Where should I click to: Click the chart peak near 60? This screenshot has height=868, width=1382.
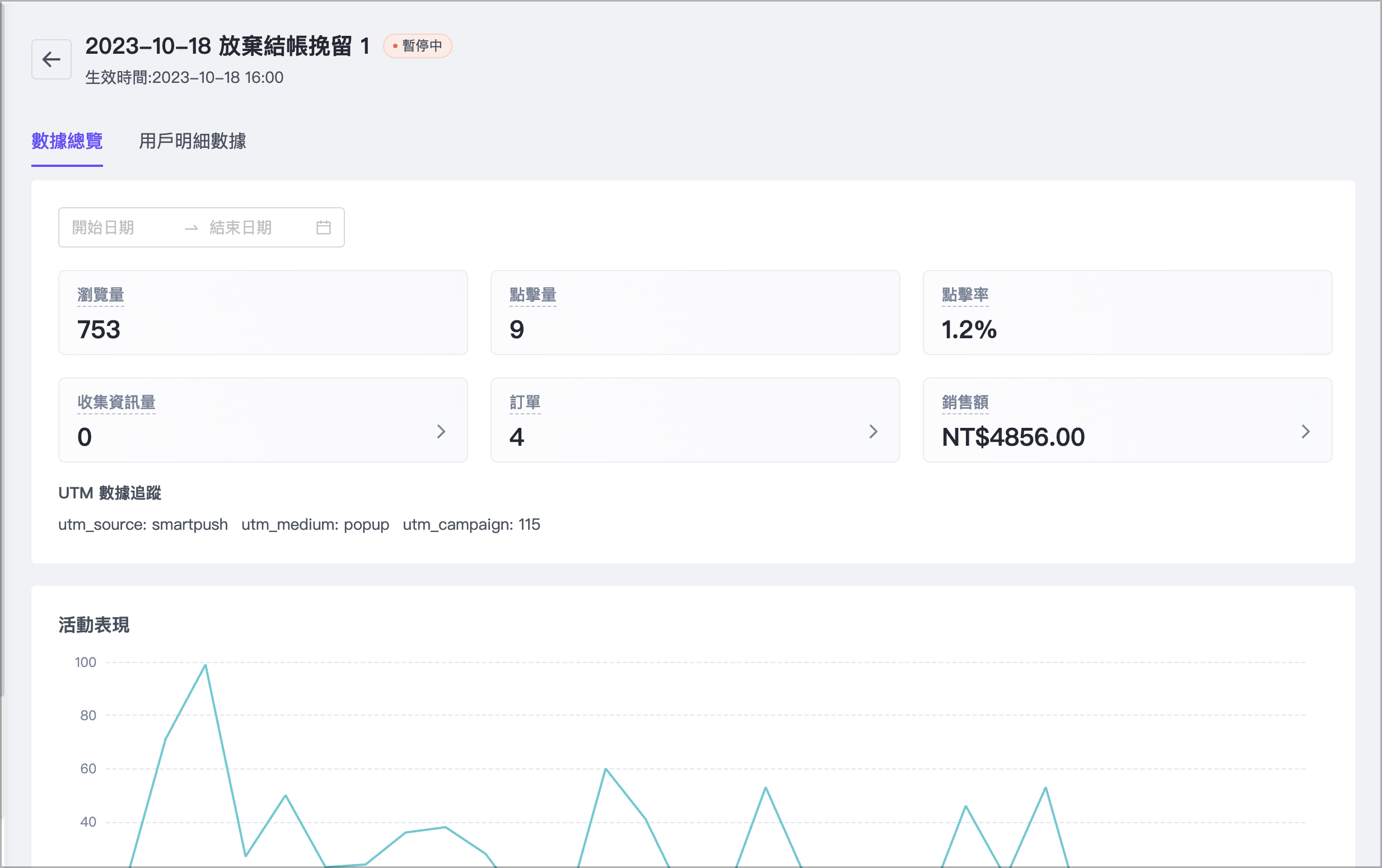point(605,769)
